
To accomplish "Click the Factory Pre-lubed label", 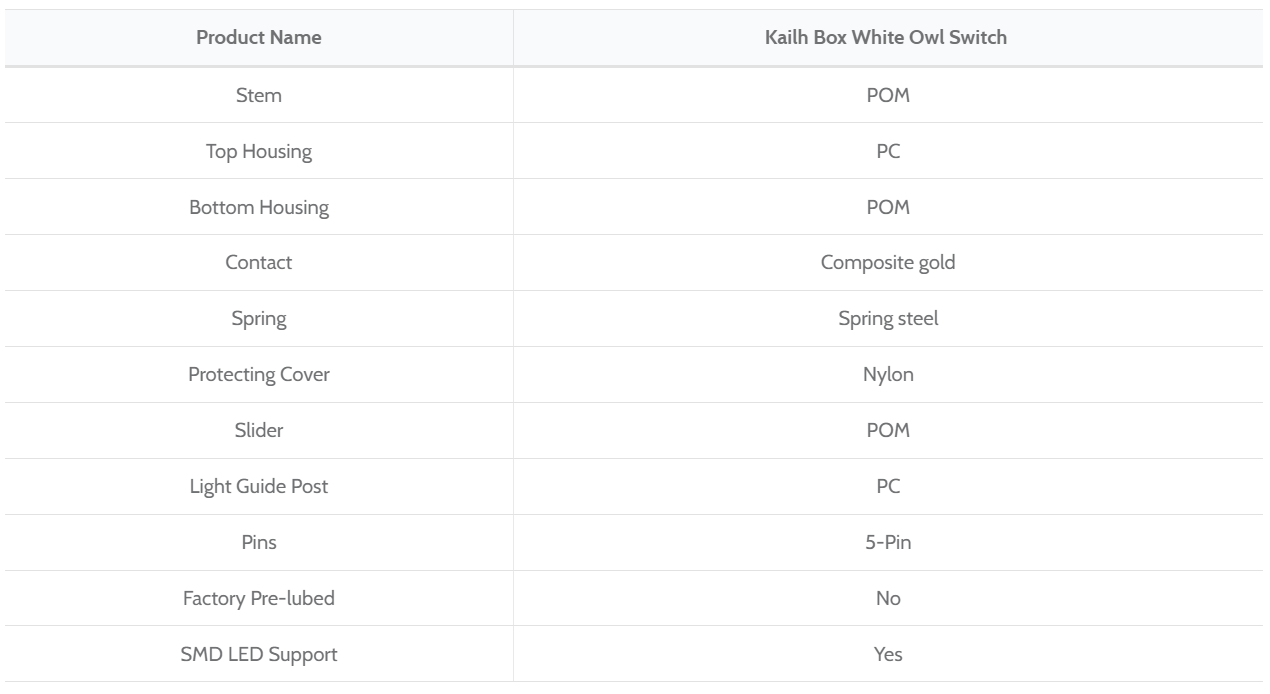I will click(258, 599).
